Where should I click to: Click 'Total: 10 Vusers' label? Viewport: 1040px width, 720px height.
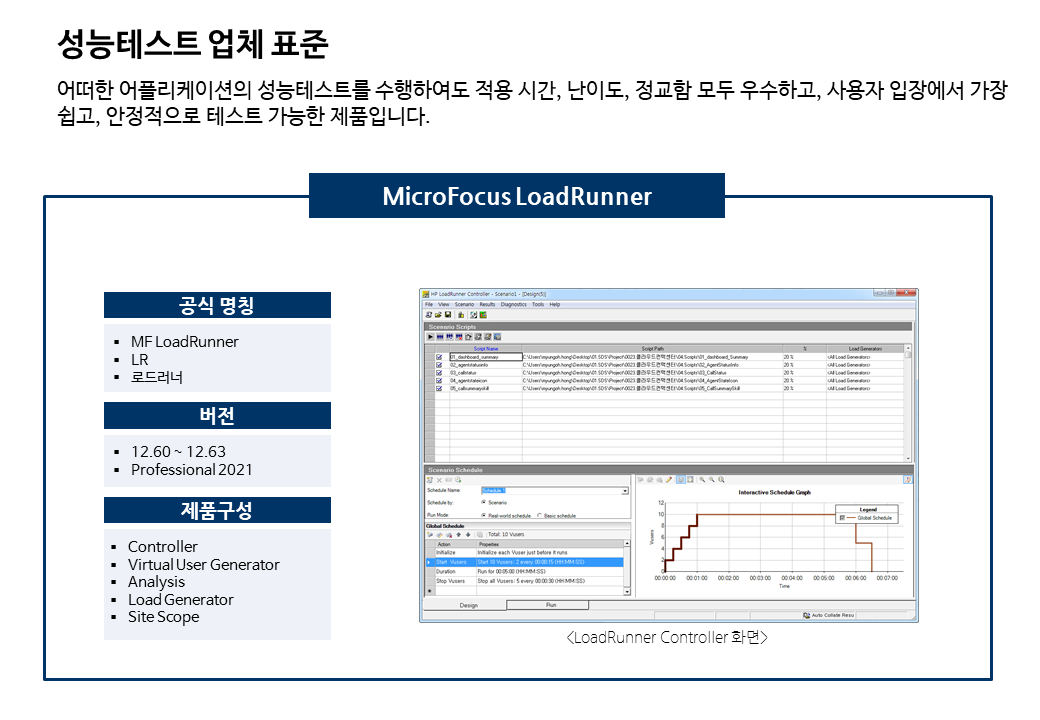coord(506,534)
